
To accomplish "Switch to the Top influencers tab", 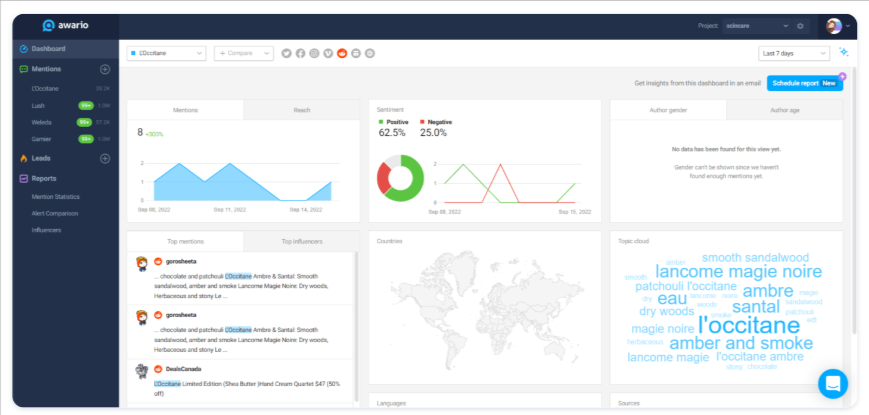I will click(x=300, y=241).
